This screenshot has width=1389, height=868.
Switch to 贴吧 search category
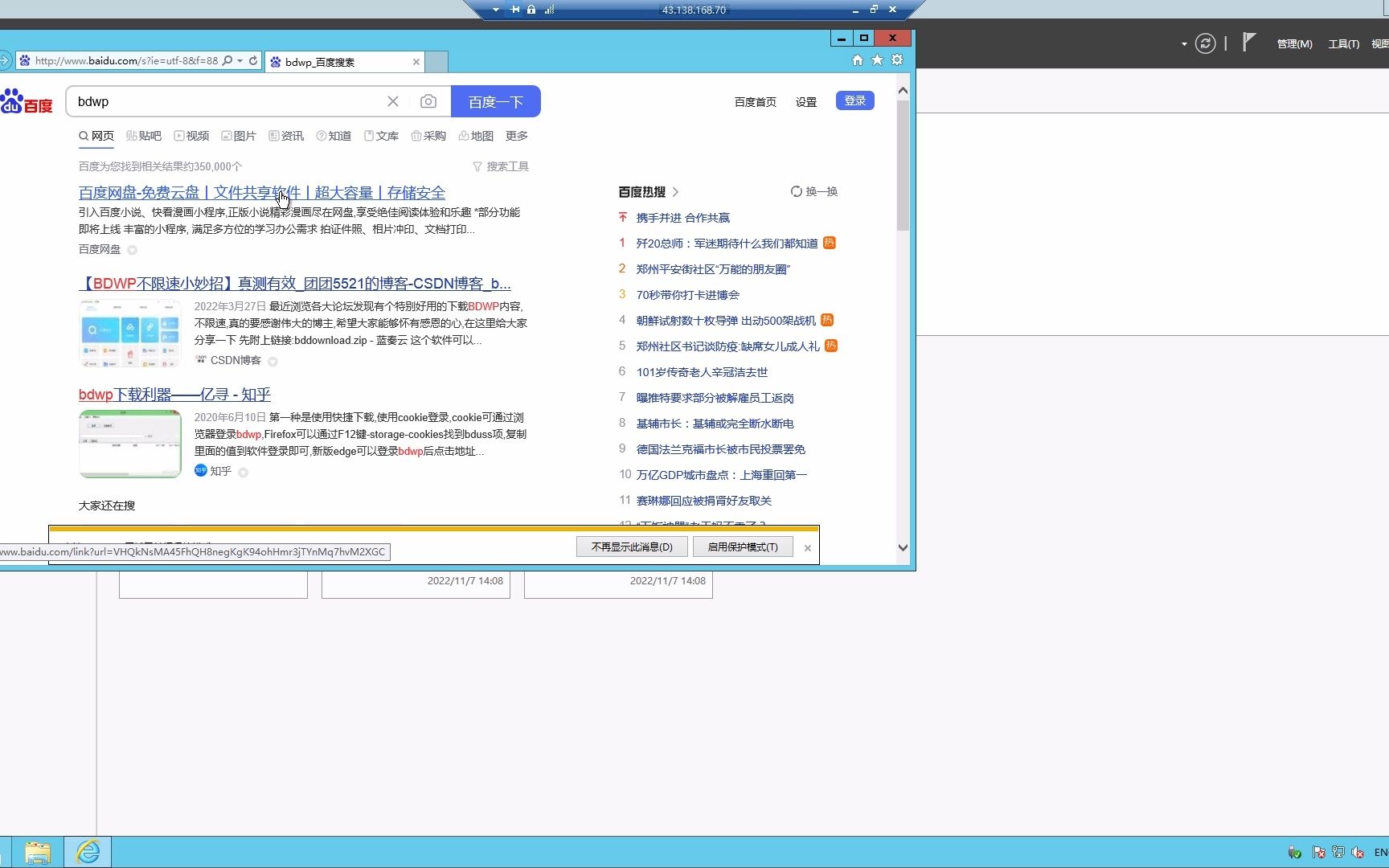click(144, 136)
